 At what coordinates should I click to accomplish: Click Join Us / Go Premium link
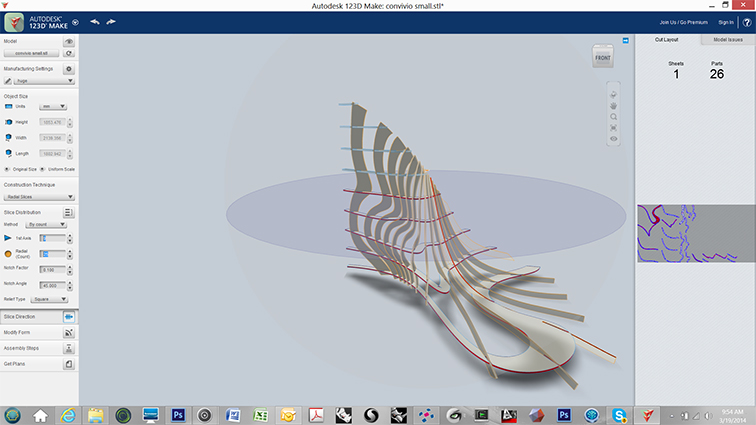(683, 22)
